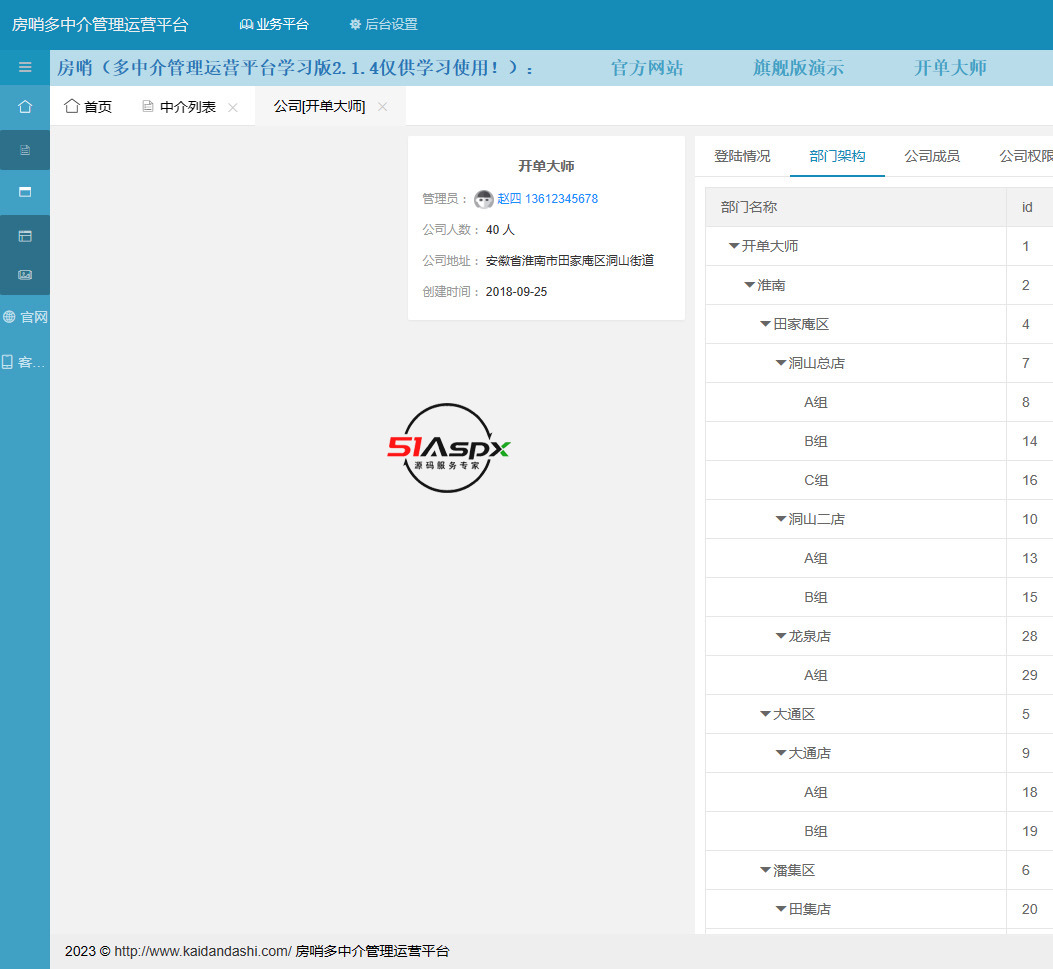Viewport: 1053px width, 969px height.
Task: Click the home icon in left sidebar
Action: tap(25, 106)
